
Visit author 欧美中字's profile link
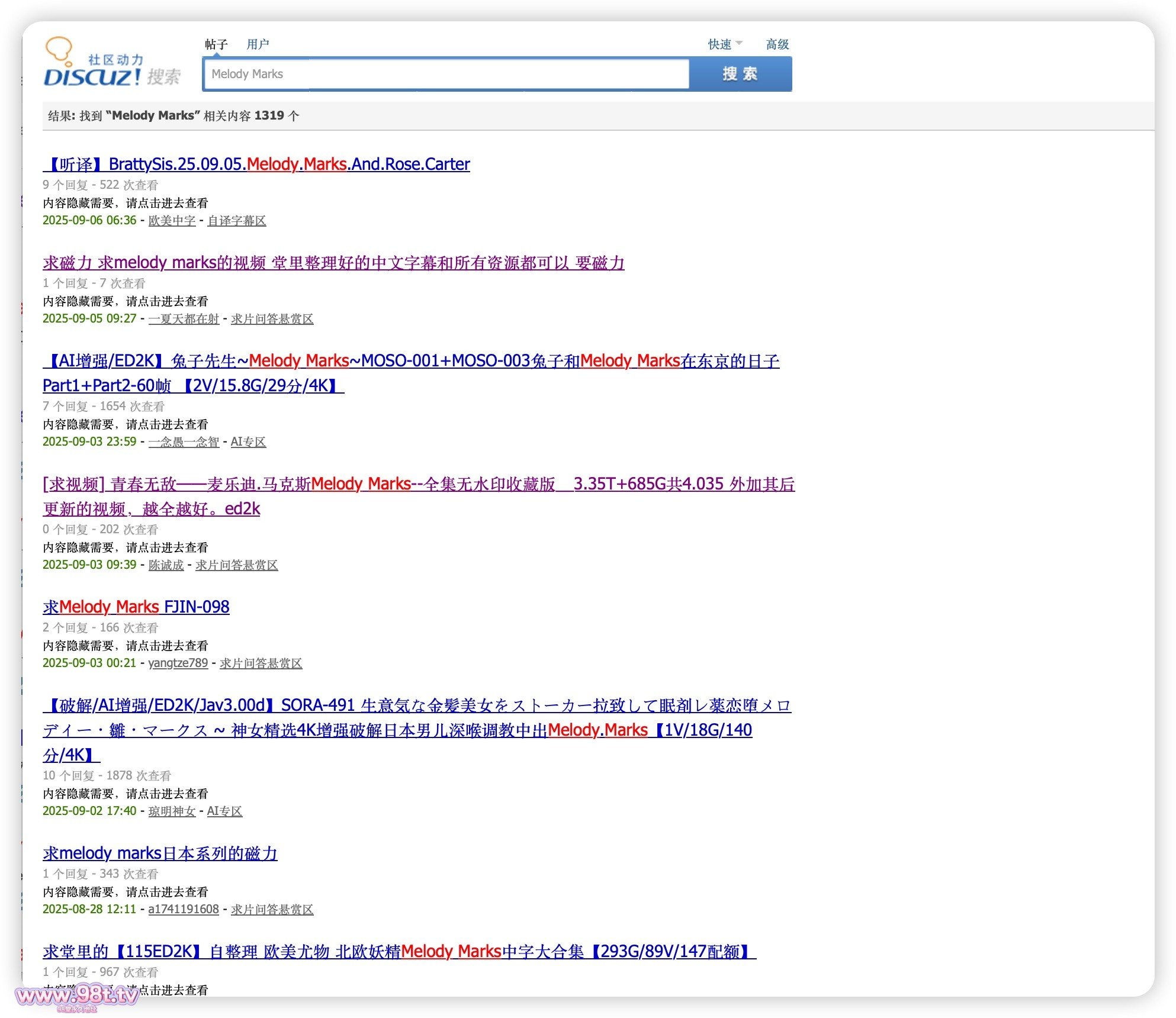(172, 220)
